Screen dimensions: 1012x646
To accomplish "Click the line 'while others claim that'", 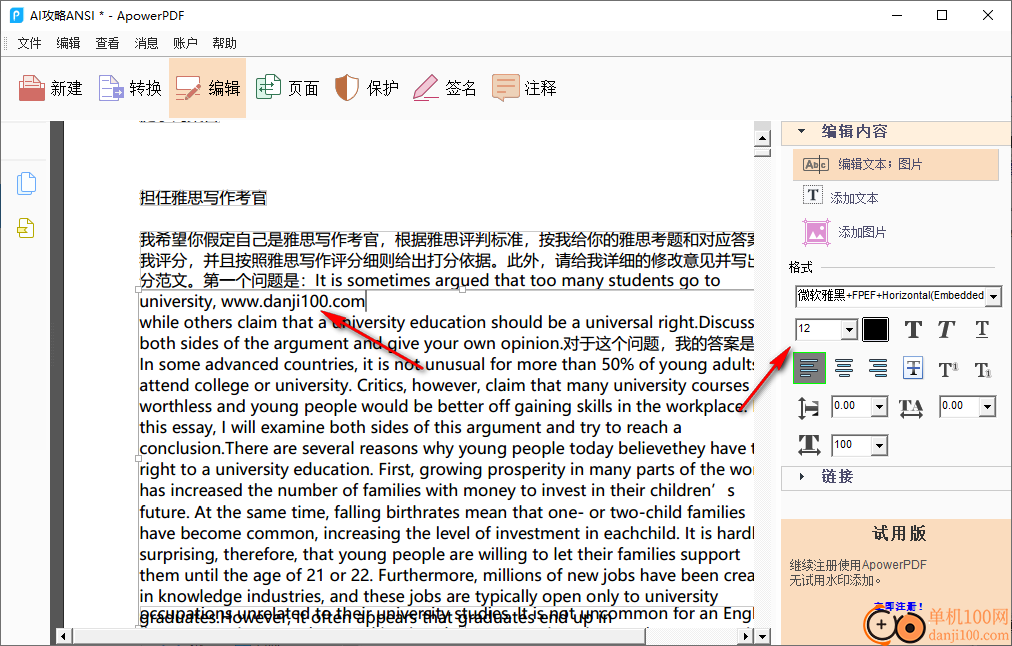I will pos(447,322).
